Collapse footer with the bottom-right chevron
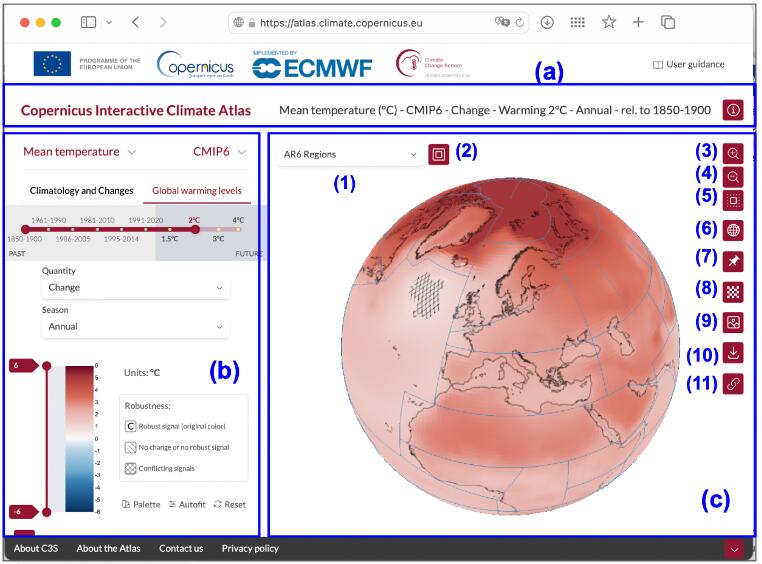 [734, 549]
